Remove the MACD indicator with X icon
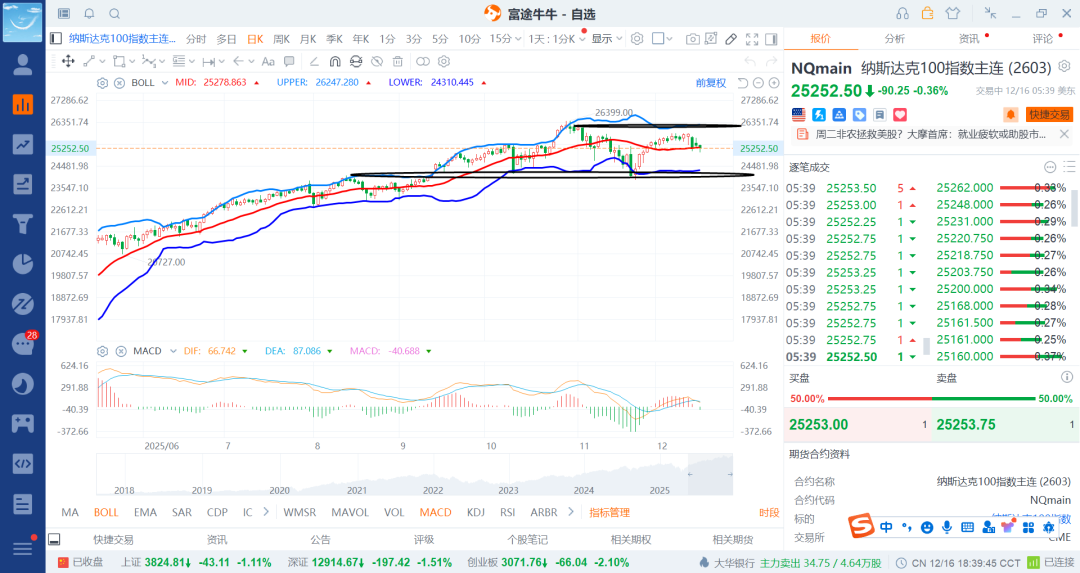Screen dimensions: 1080x573 pyautogui.click(x=121, y=351)
